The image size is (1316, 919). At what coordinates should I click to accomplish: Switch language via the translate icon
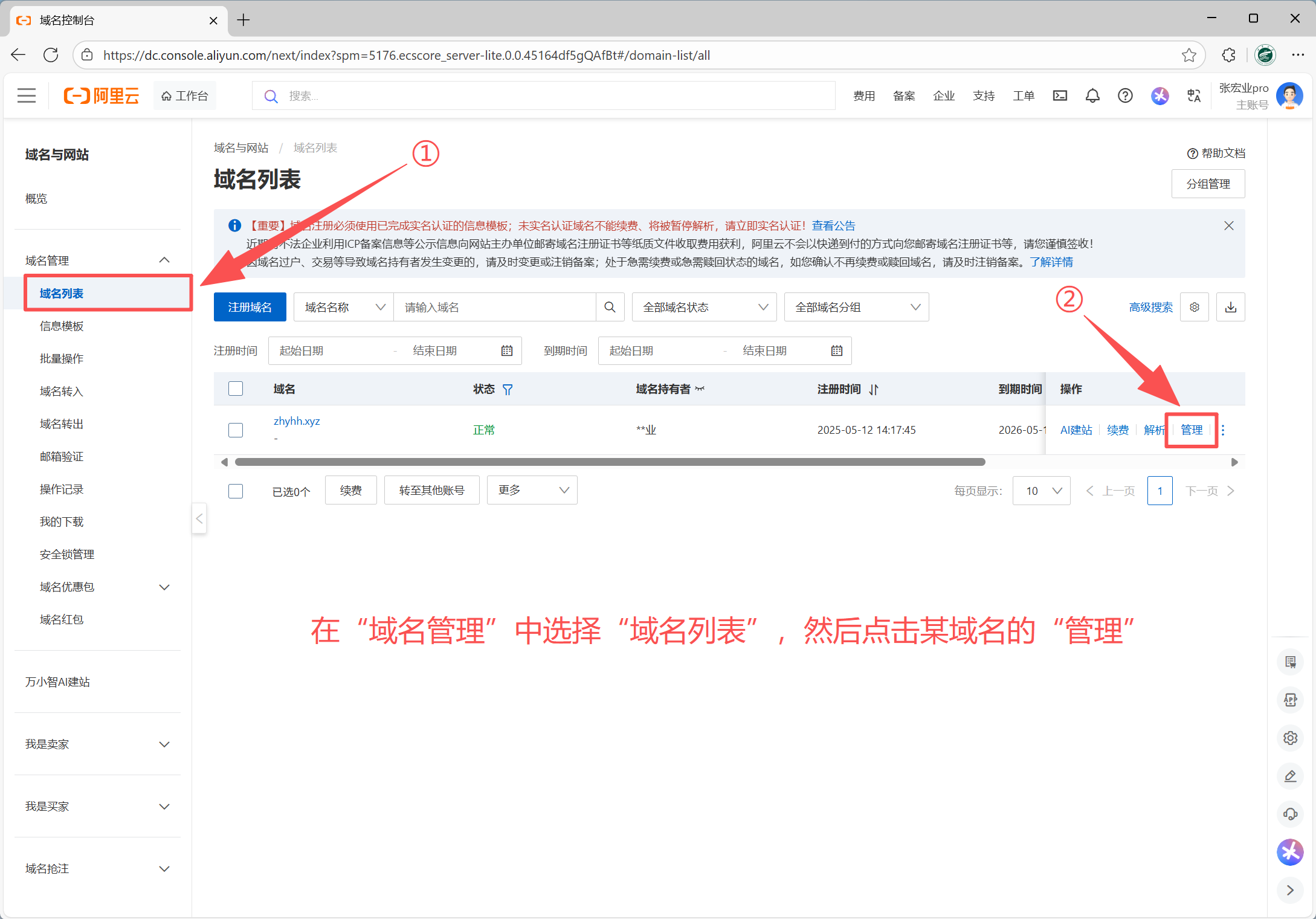[x=1193, y=95]
